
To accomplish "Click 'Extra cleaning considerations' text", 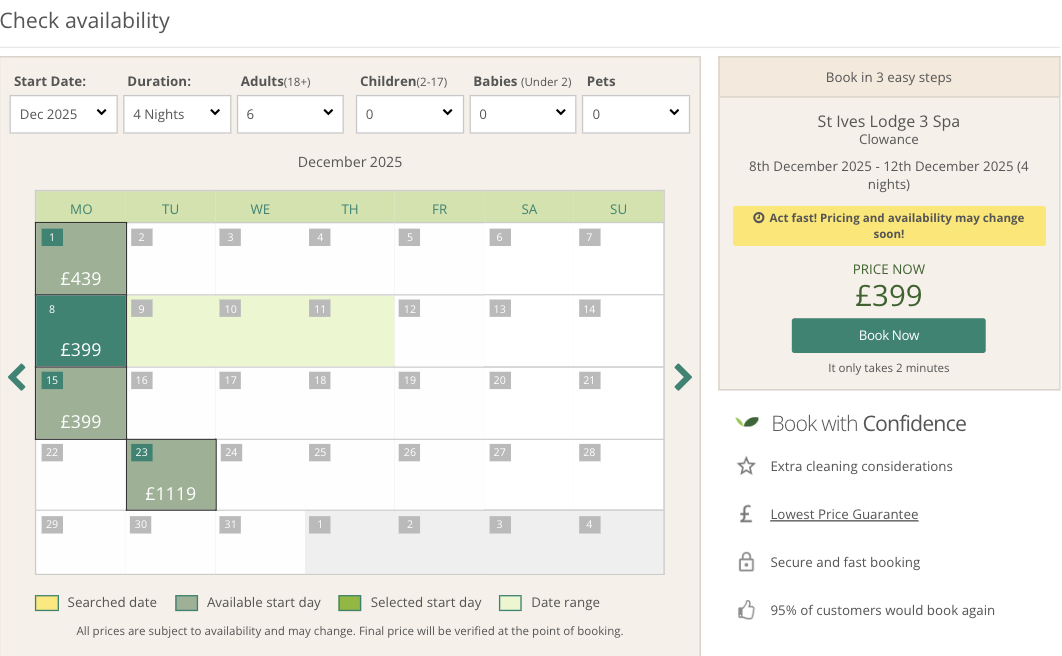I will click(x=861, y=466).
